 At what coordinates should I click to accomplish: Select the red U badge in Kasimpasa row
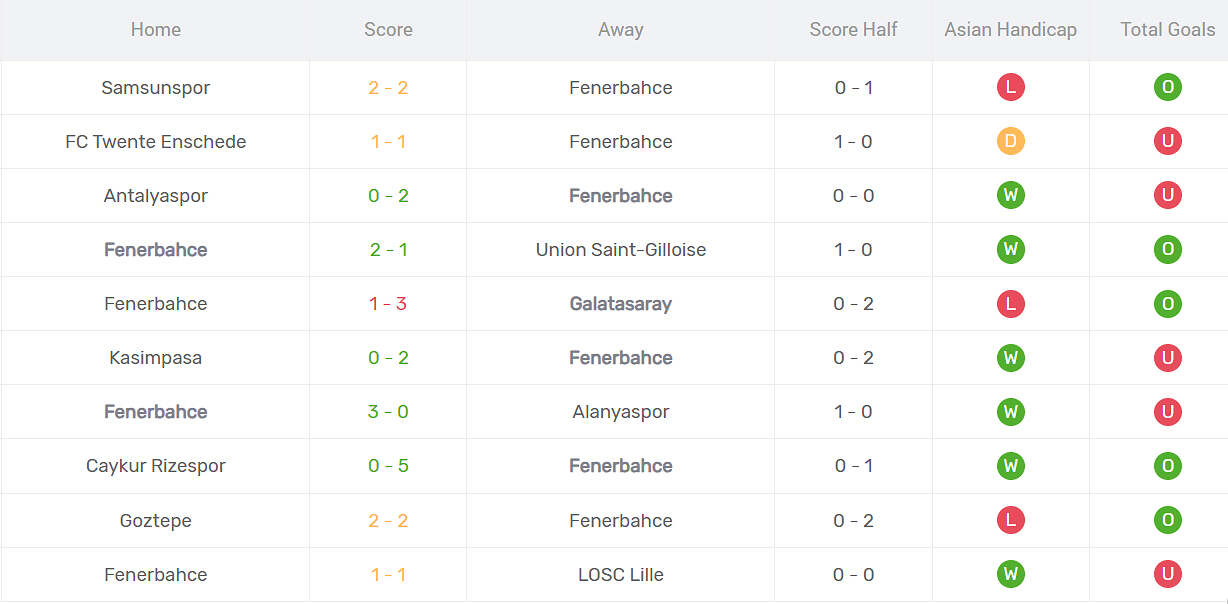click(1167, 358)
